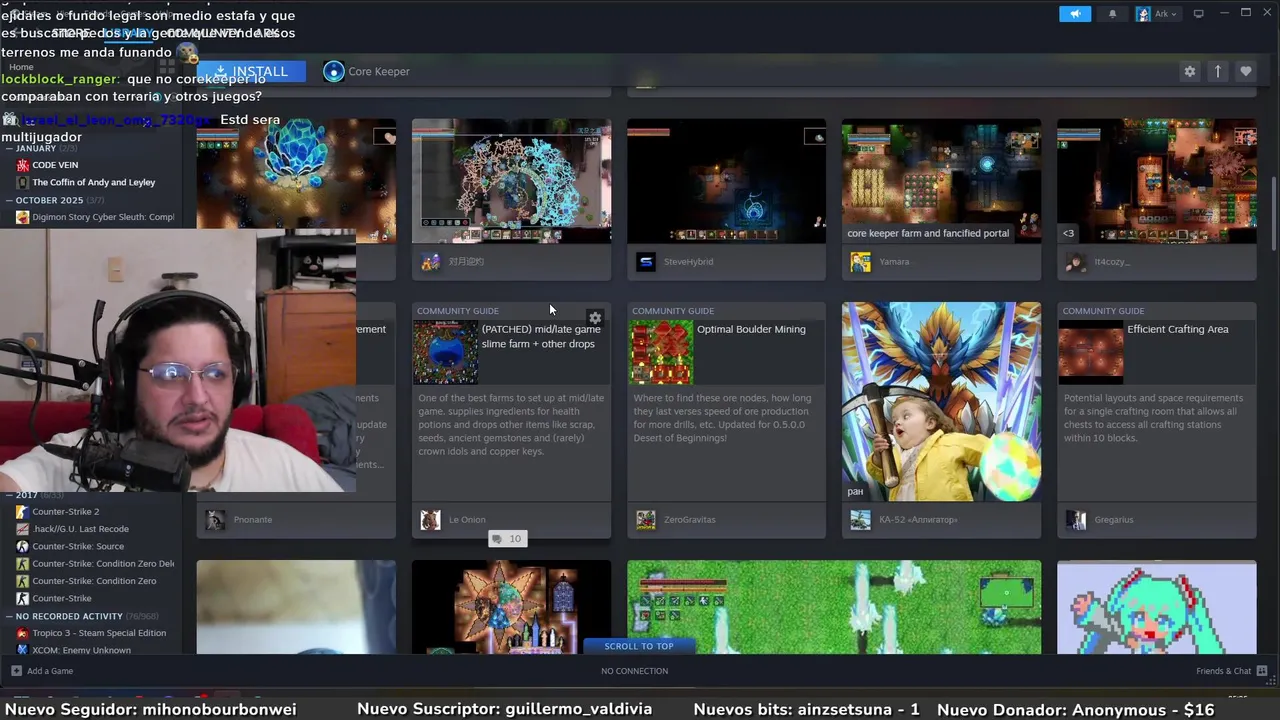Click the Tropico 3 game icon
Viewport: 1280px width, 720px height.
tap(22, 633)
